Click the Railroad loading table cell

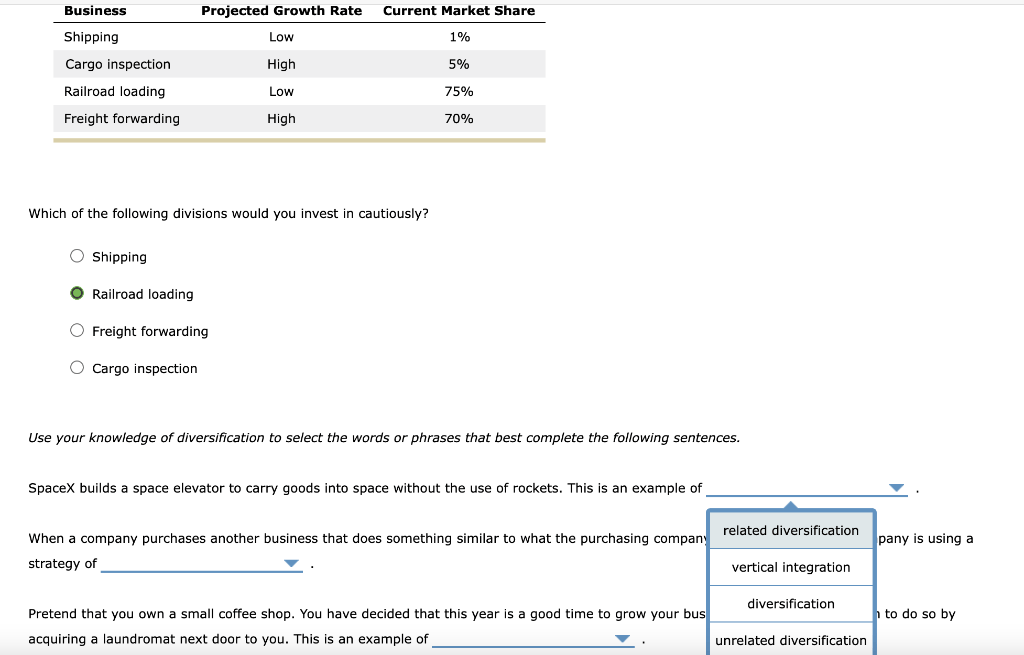pyautogui.click(x=114, y=91)
